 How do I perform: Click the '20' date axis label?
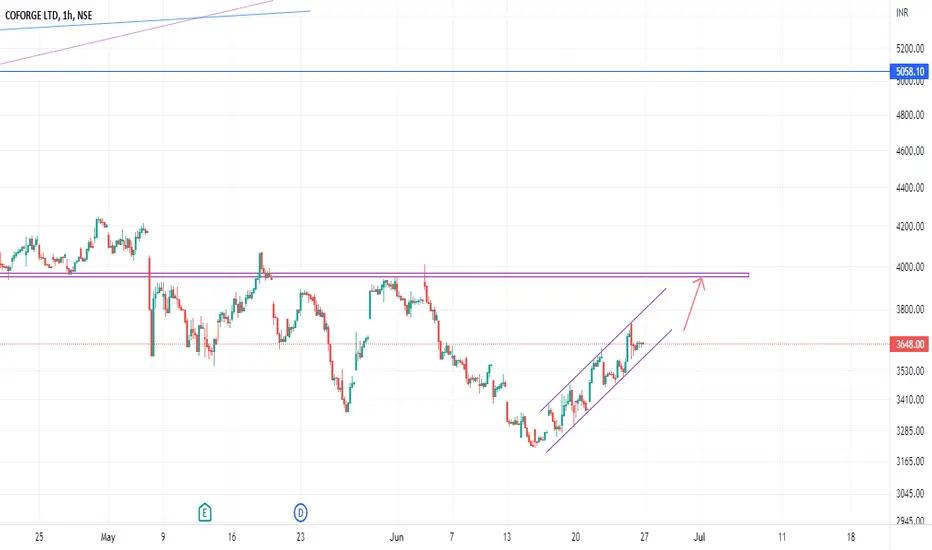click(x=575, y=537)
